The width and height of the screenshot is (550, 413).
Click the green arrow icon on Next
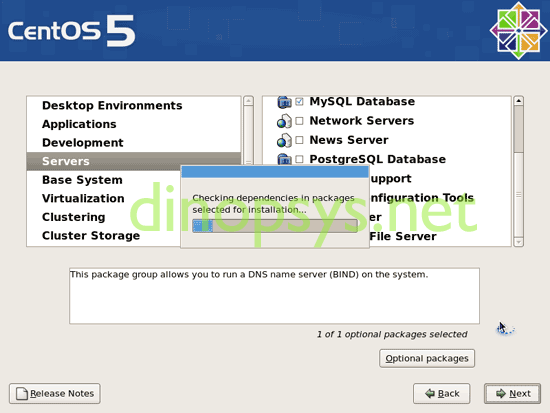click(501, 393)
